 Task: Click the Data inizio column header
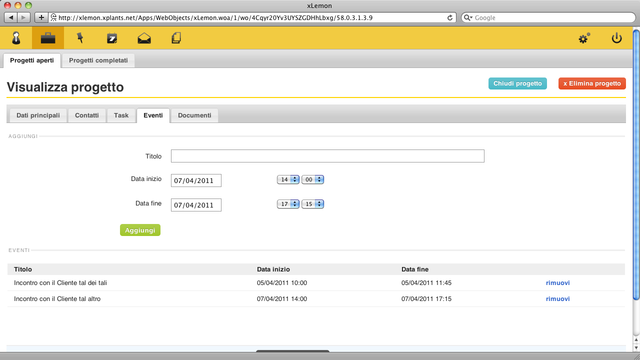273,269
